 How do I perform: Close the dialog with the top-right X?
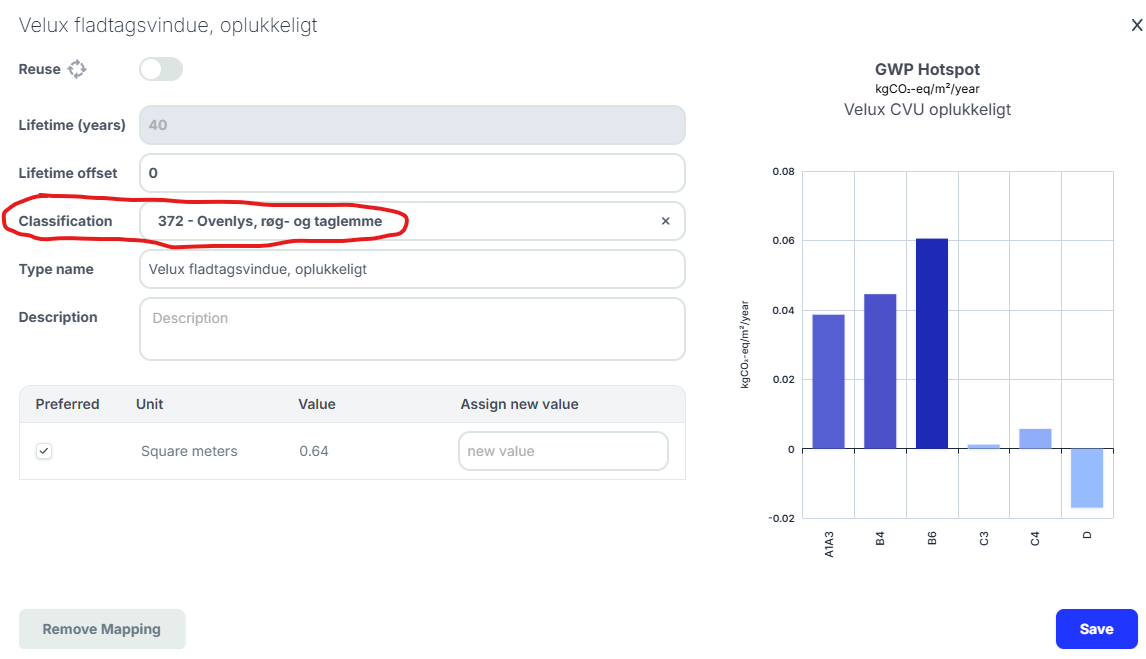pyautogui.click(x=1136, y=26)
